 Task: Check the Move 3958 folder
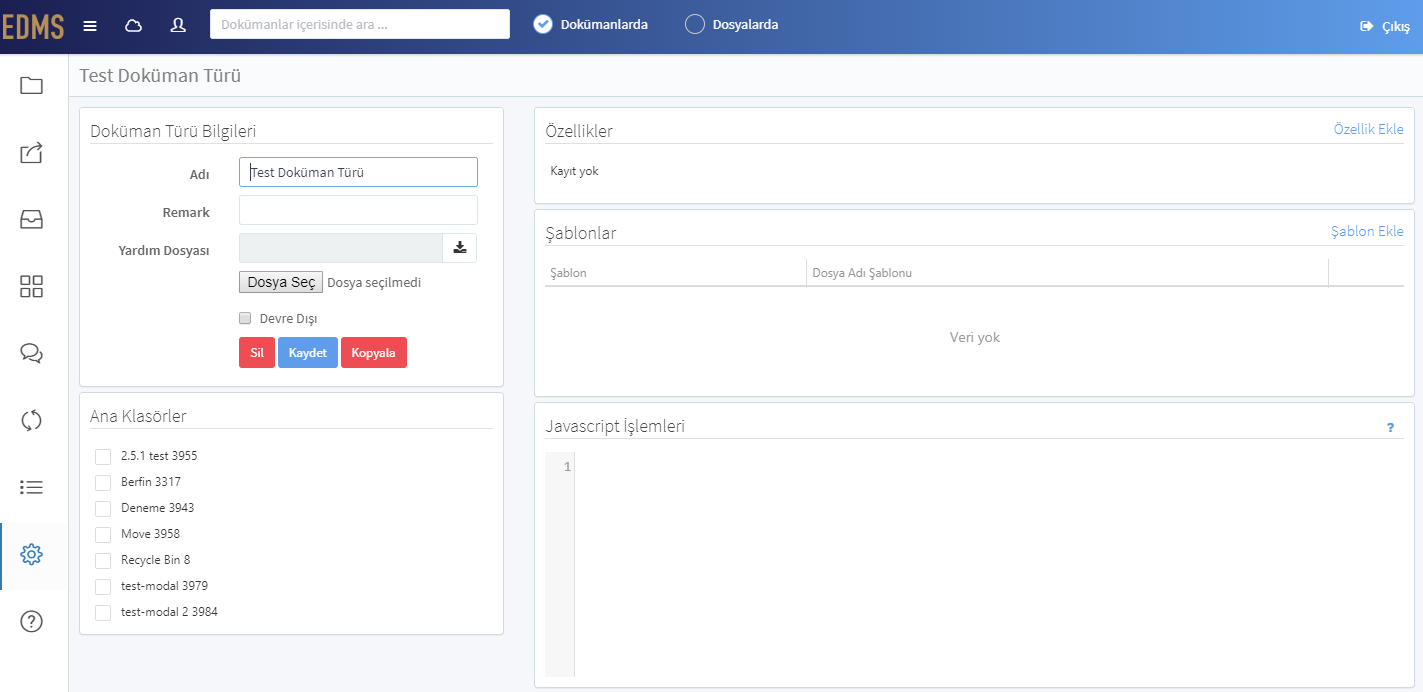pos(103,534)
